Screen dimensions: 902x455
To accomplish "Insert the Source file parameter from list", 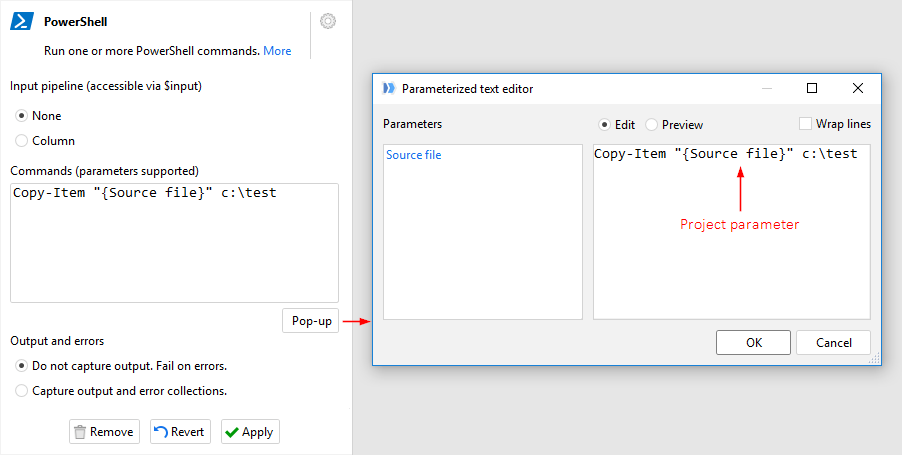I will point(414,155).
